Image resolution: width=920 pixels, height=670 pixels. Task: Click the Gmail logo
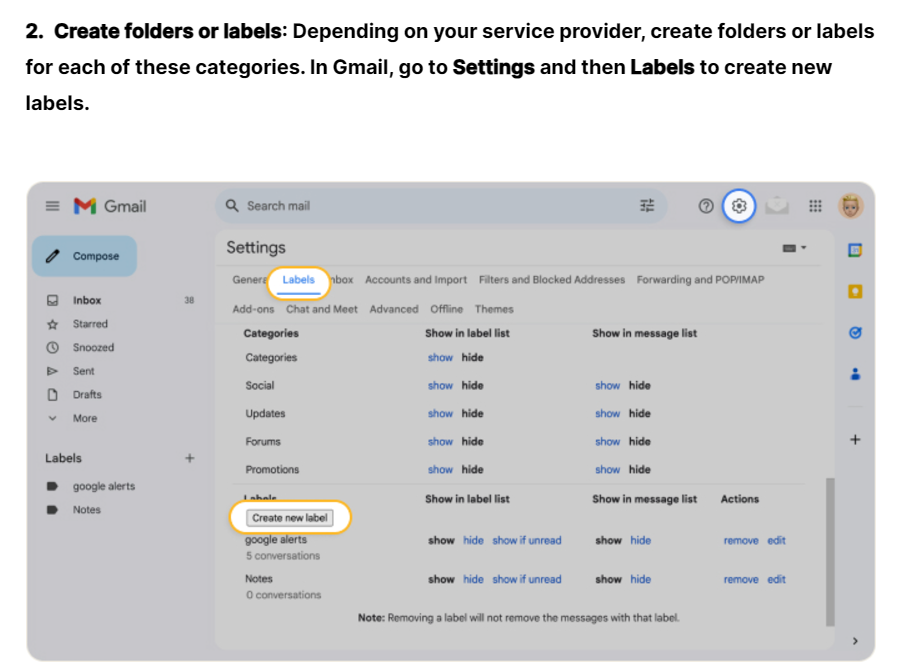click(110, 206)
